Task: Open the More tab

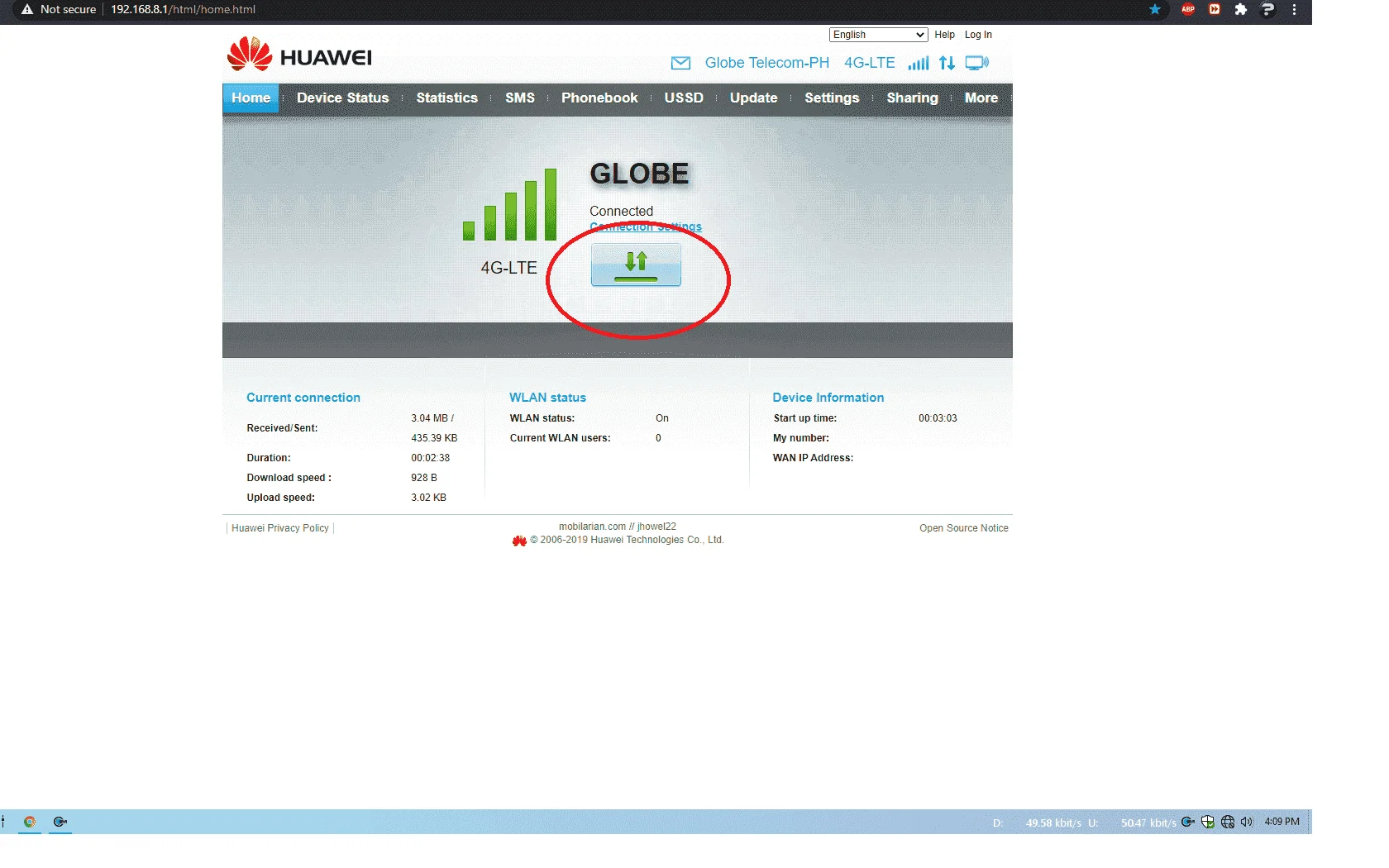Action: [x=981, y=98]
